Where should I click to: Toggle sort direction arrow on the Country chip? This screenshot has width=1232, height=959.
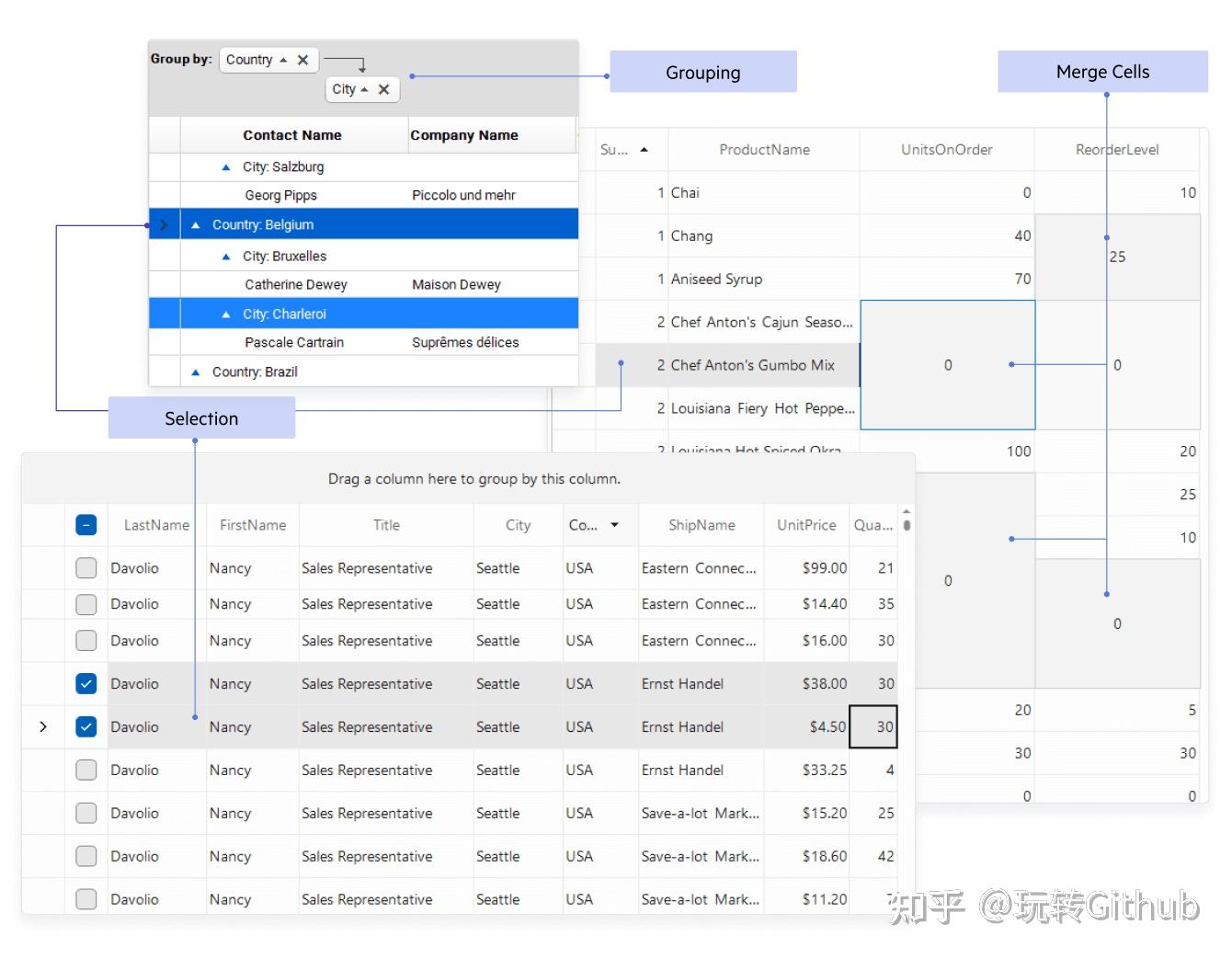pyautogui.click(x=283, y=60)
